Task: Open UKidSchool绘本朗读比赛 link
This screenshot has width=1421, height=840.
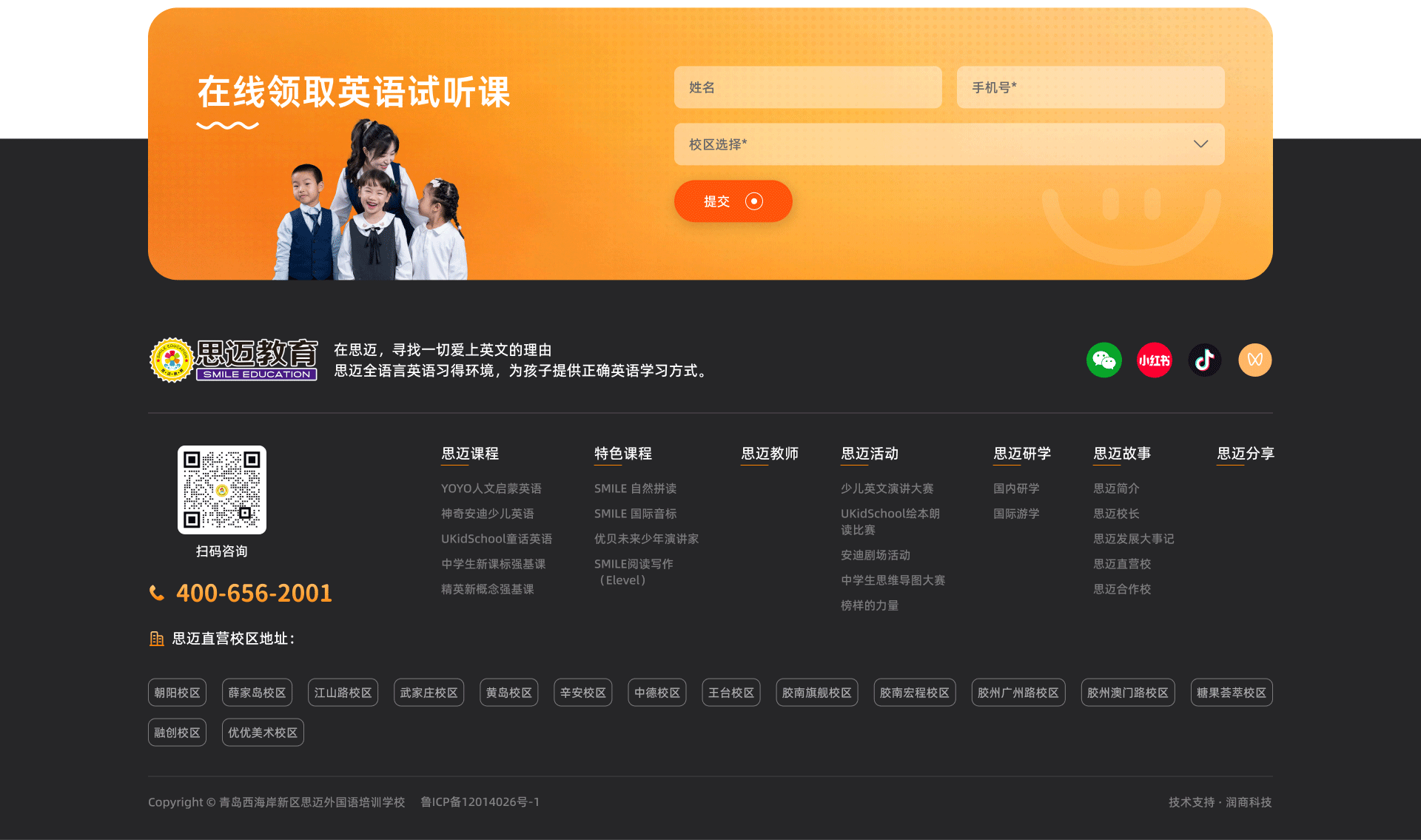Action: 890,522
